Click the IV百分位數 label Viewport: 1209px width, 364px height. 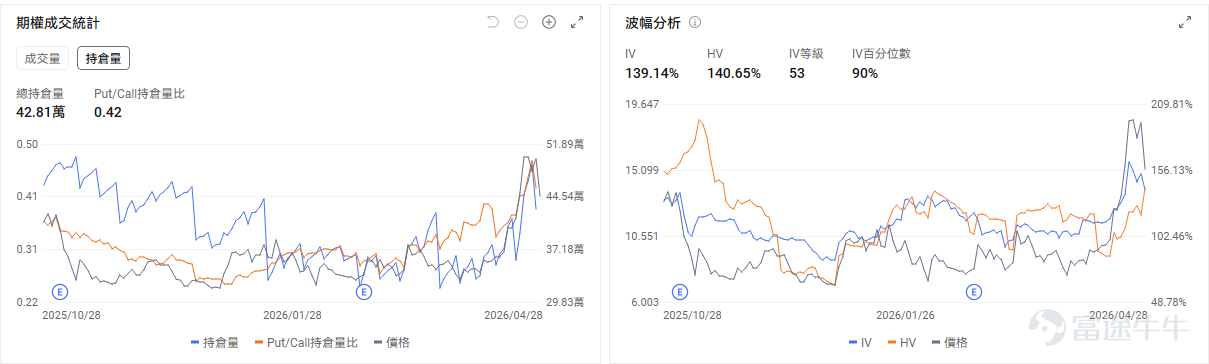coord(881,54)
